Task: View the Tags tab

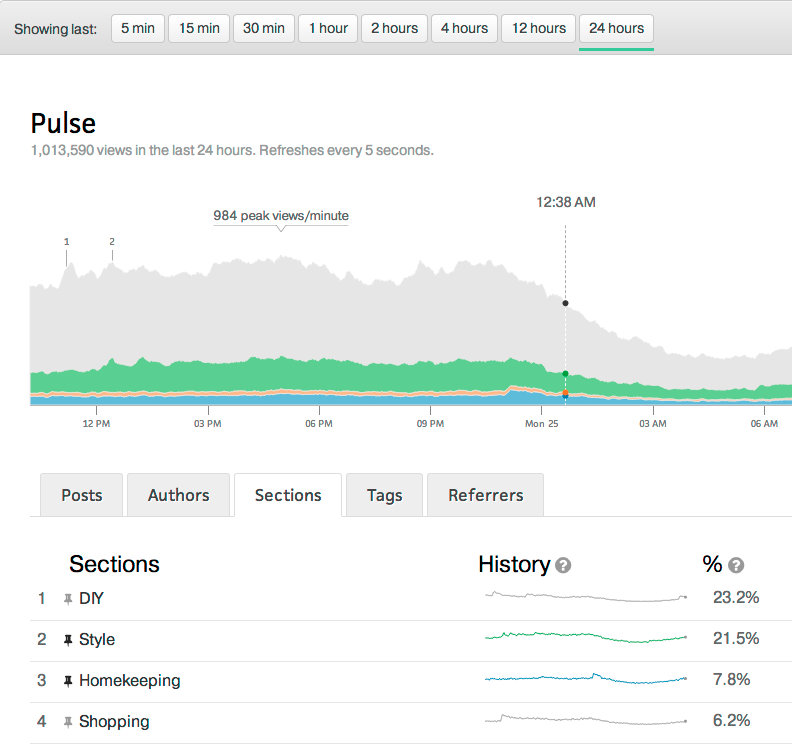Action: point(384,495)
